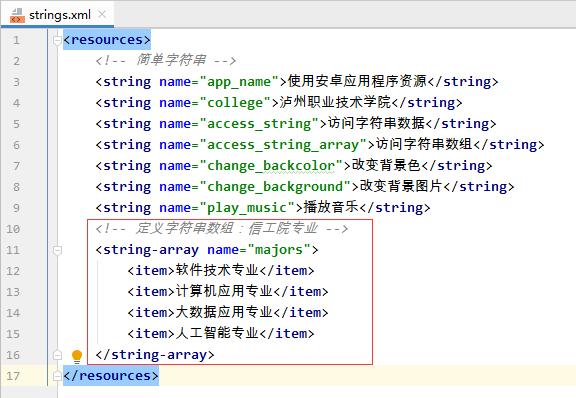Click the text 改变背景图片
The image size is (576, 398).
pyautogui.click(x=401, y=186)
